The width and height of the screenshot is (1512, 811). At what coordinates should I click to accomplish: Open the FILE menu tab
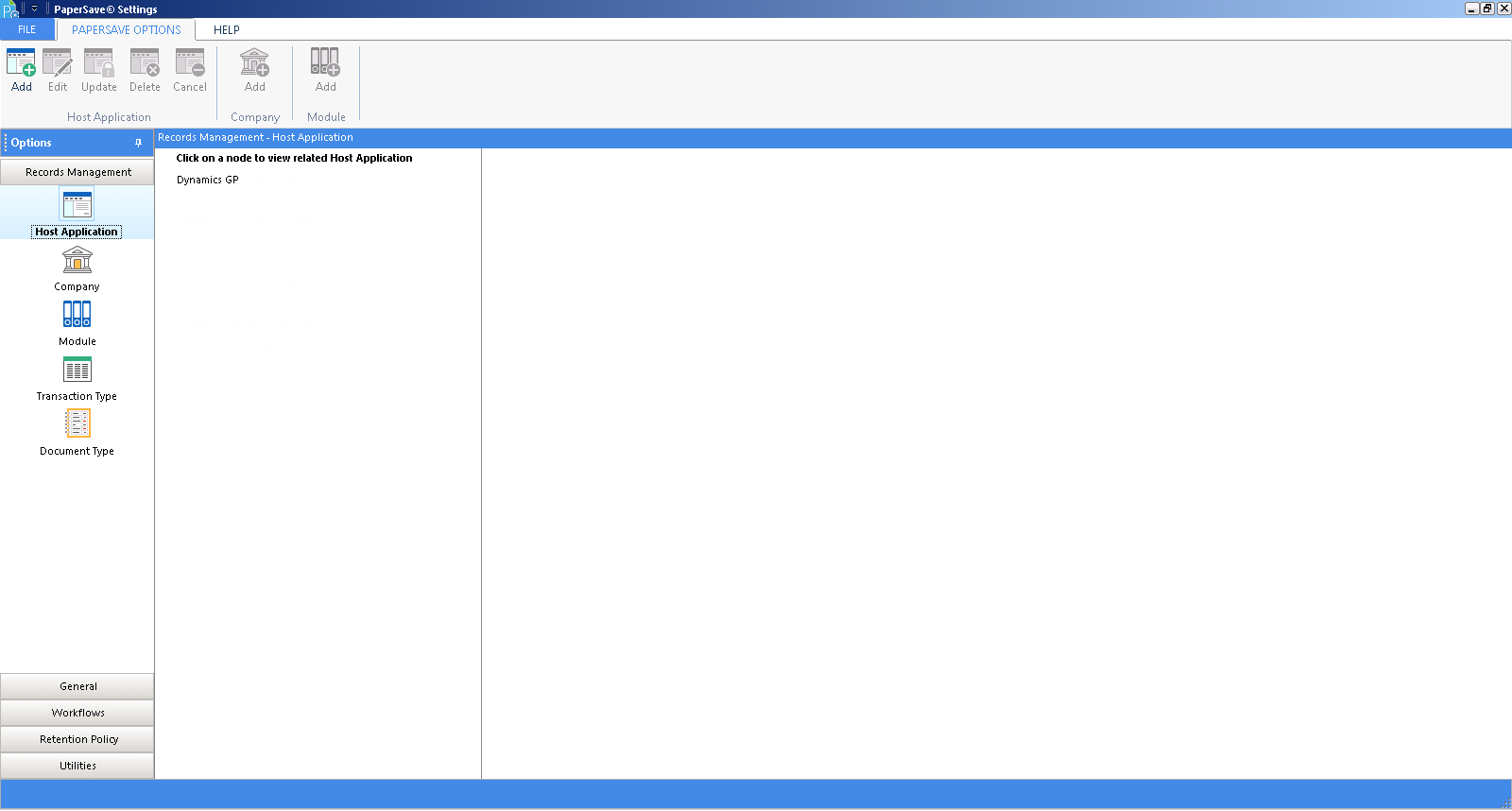click(27, 29)
